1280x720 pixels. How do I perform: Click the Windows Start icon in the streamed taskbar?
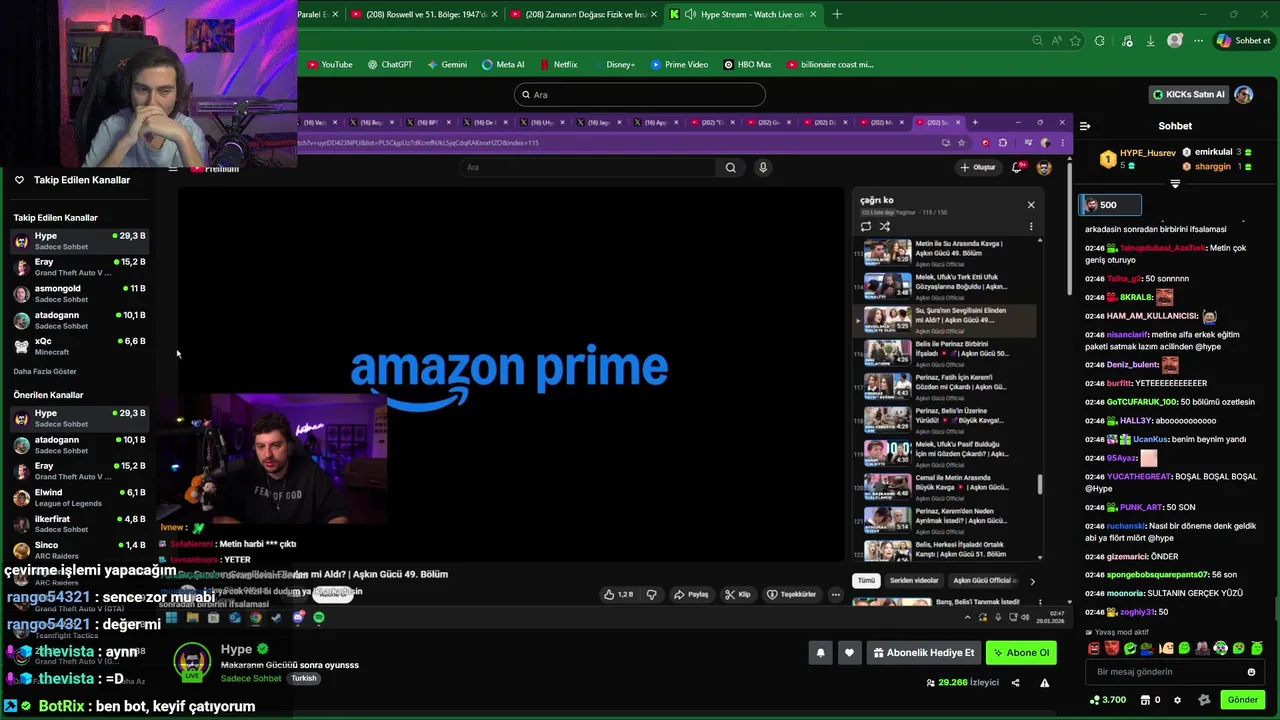coord(171,618)
